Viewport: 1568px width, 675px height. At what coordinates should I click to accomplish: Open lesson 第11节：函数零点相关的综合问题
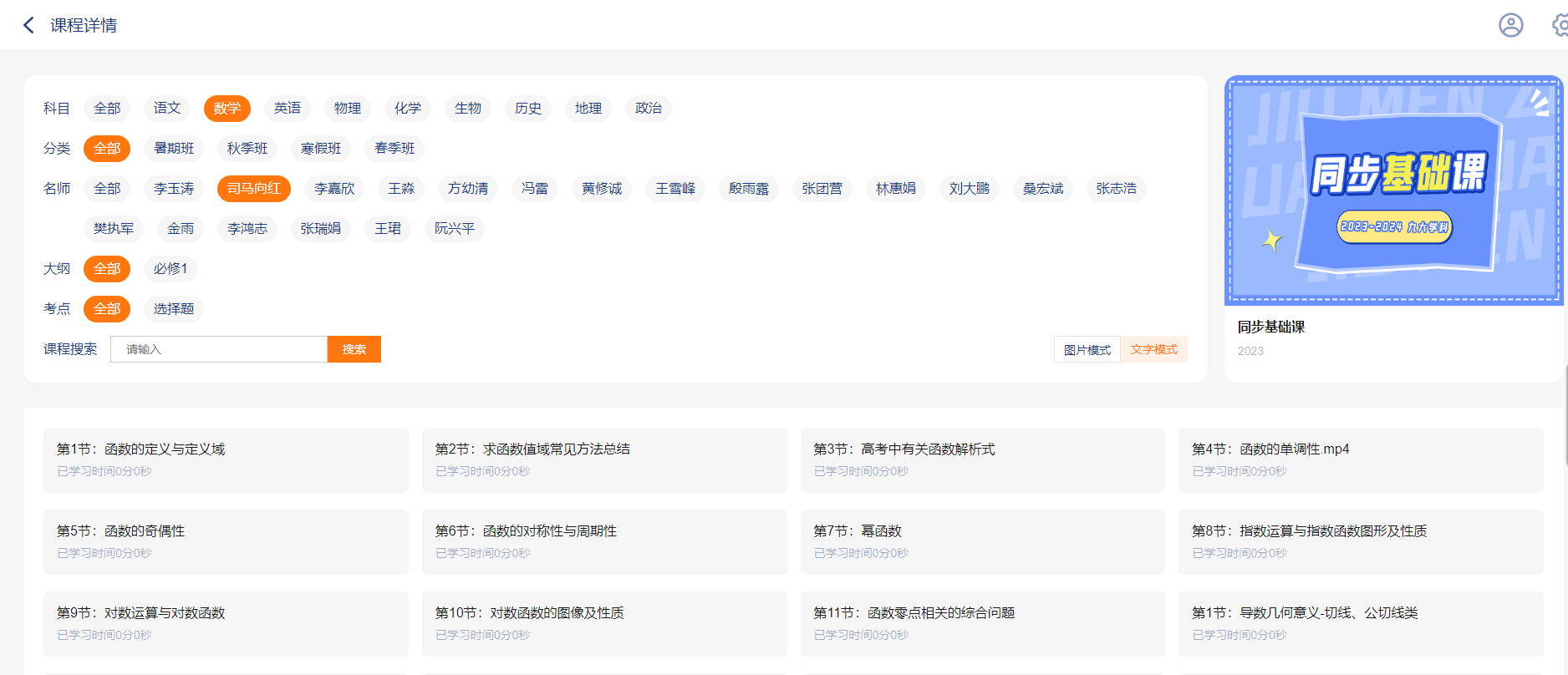pos(983,624)
